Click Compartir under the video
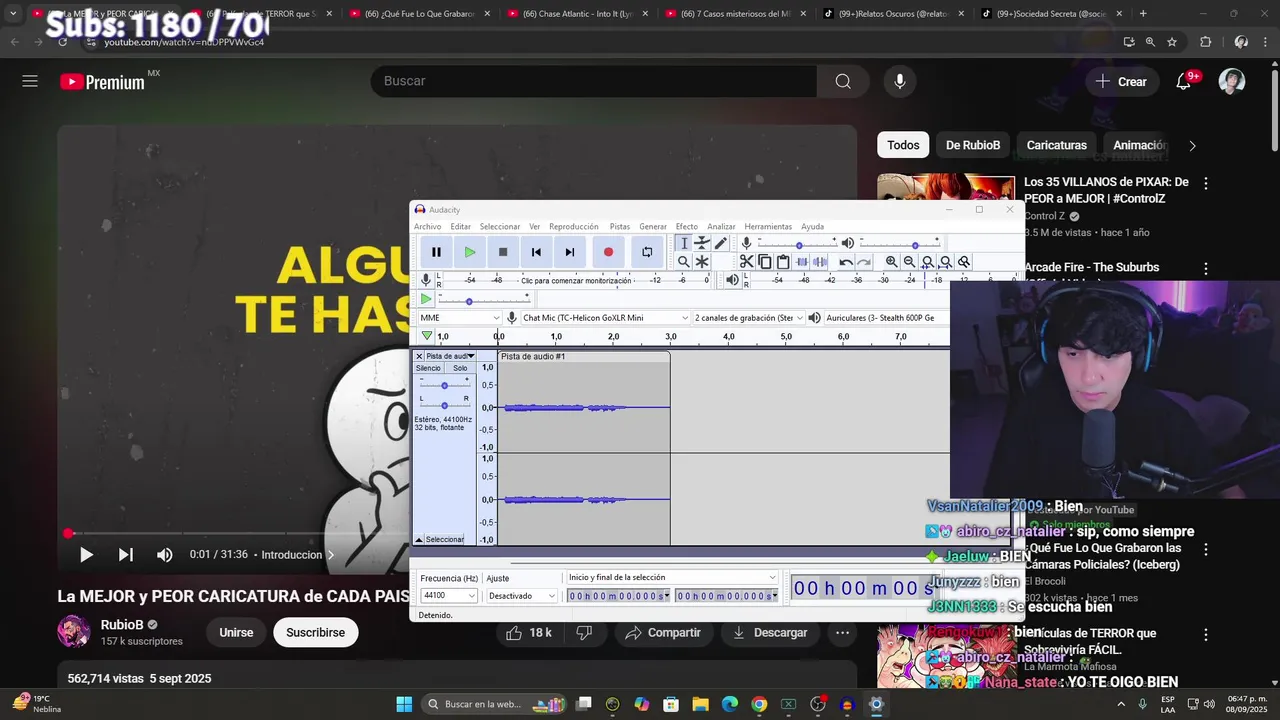1280x720 pixels. click(662, 632)
